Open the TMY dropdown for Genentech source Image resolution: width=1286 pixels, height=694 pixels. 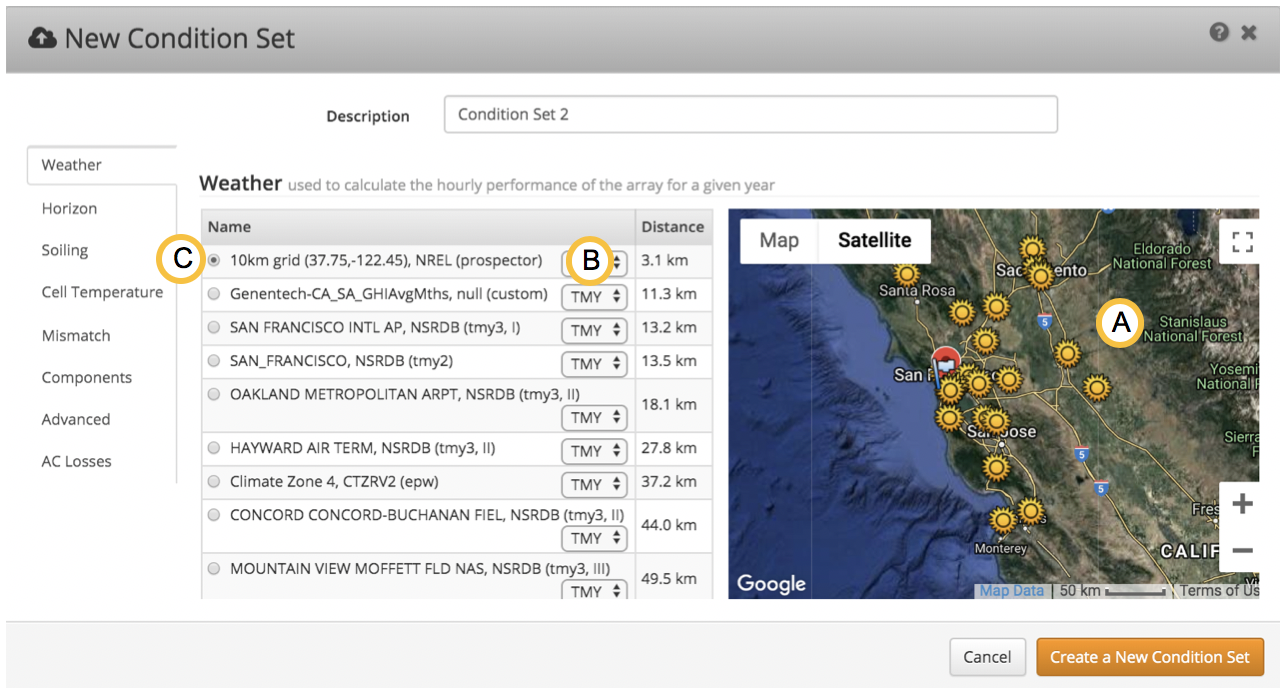click(x=594, y=297)
